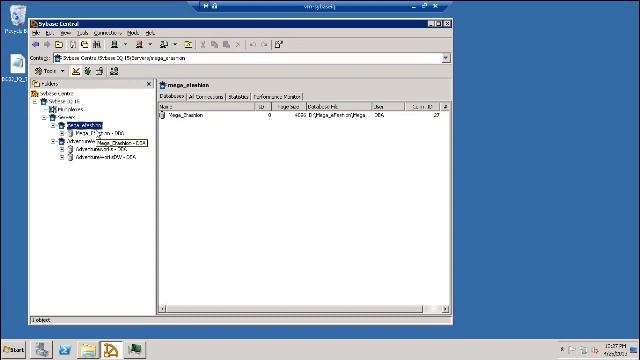Open dropdown arrow next to connection profiles icon
640x360 pixels.
[x=175, y=44]
